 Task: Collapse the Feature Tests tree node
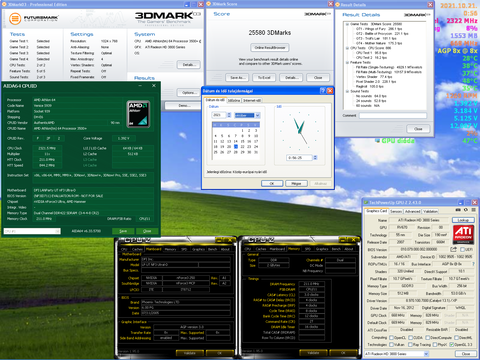click(x=347, y=62)
